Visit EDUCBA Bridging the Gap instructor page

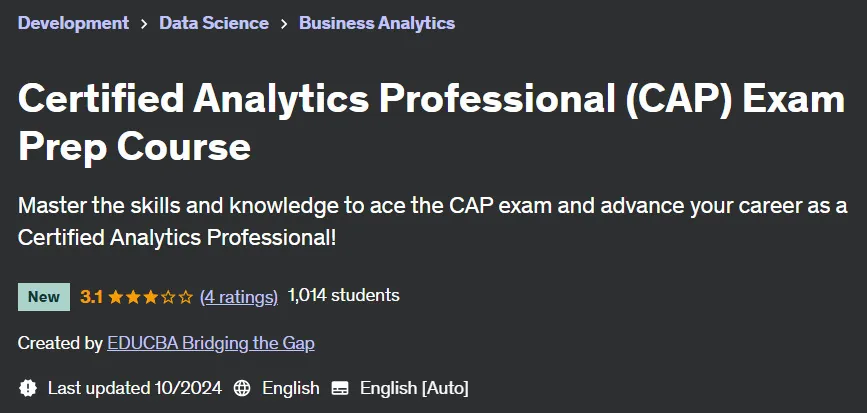(x=211, y=343)
